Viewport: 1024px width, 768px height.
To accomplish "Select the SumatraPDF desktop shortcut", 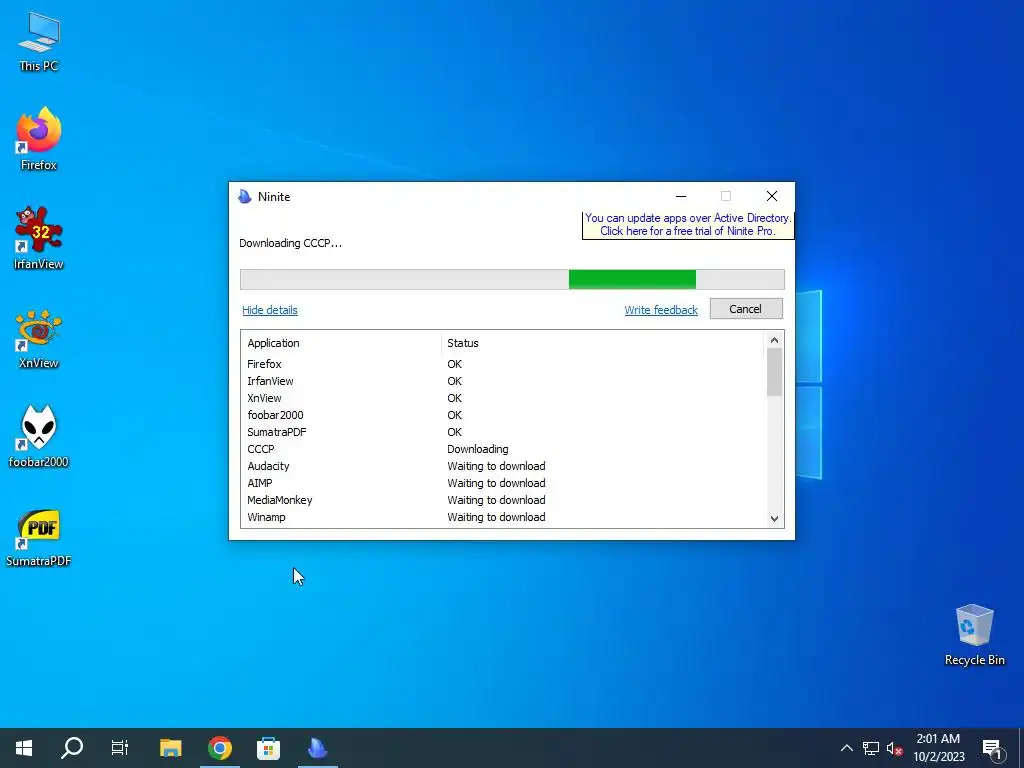I will point(39,536).
